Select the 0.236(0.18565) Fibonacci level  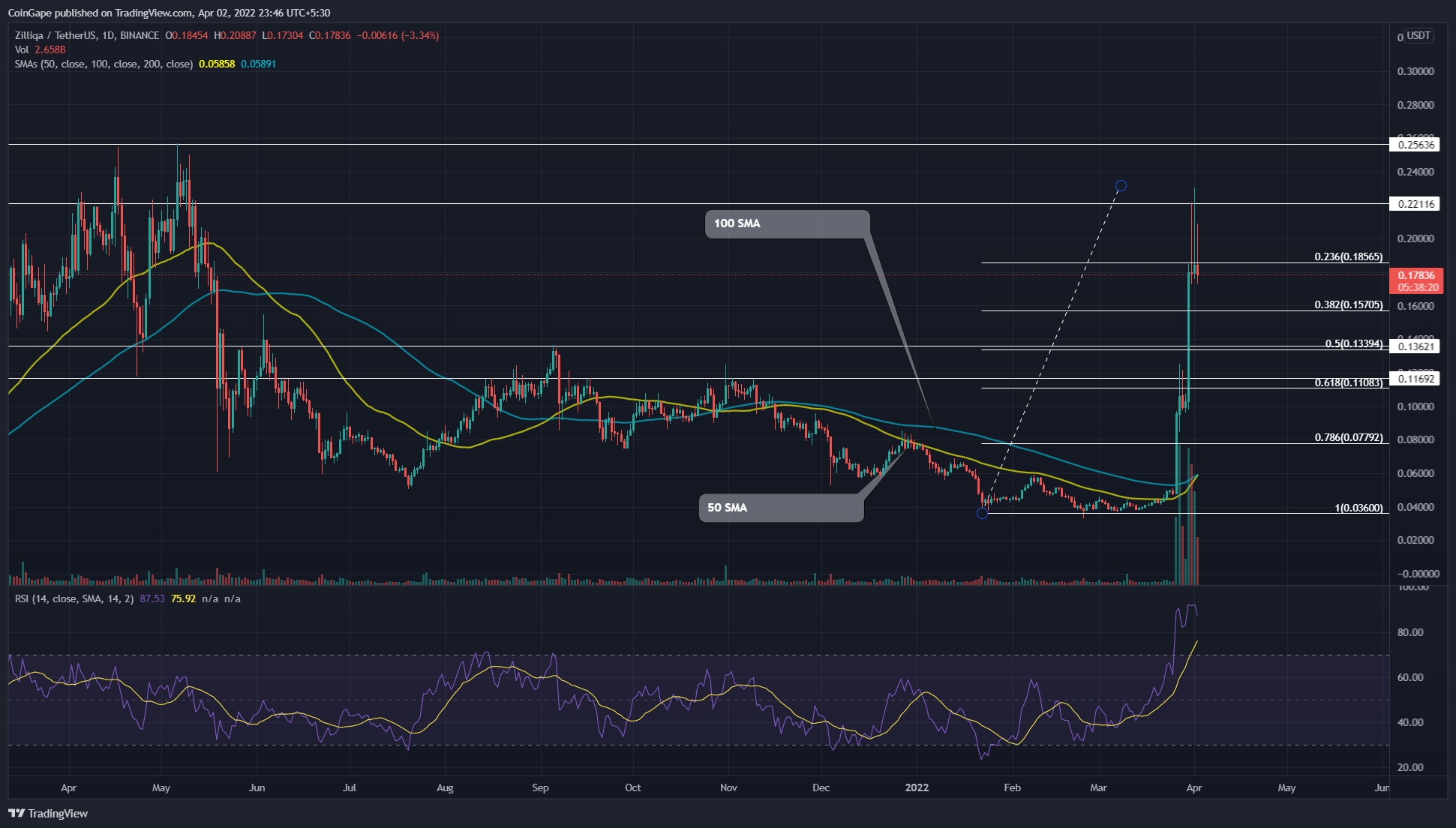pyautogui.click(x=1348, y=256)
